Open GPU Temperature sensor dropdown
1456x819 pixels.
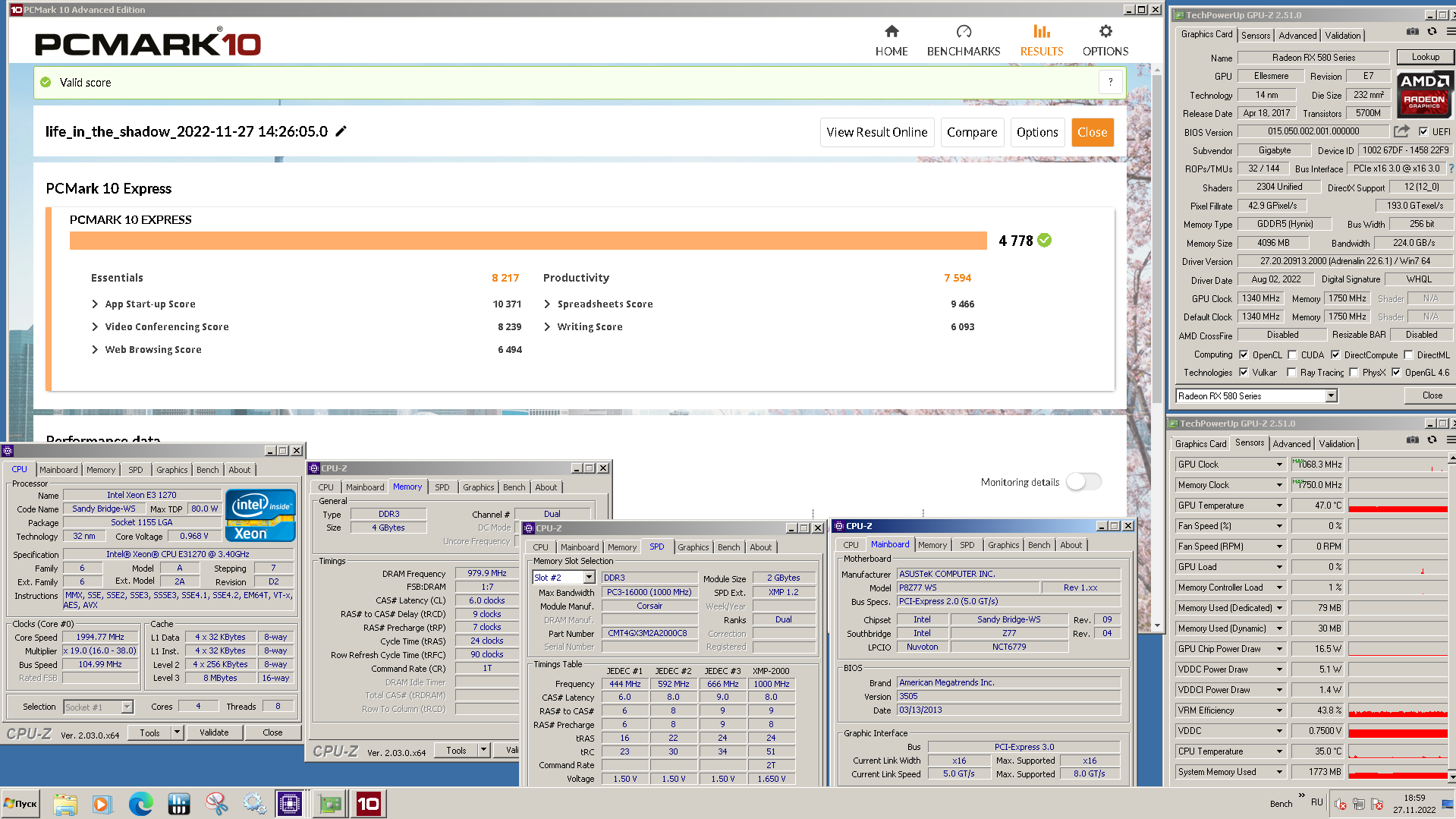click(x=1279, y=506)
